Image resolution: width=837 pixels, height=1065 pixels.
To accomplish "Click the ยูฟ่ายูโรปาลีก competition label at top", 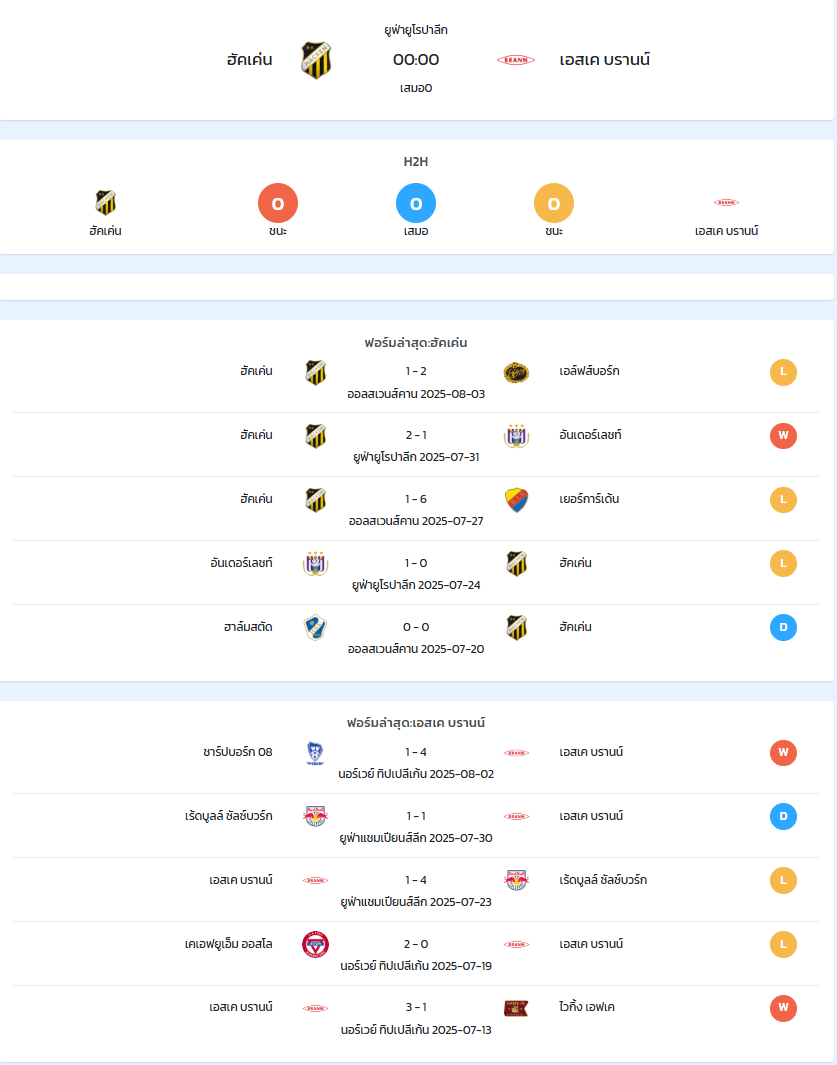I will pyautogui.click(x=416, y=30).
